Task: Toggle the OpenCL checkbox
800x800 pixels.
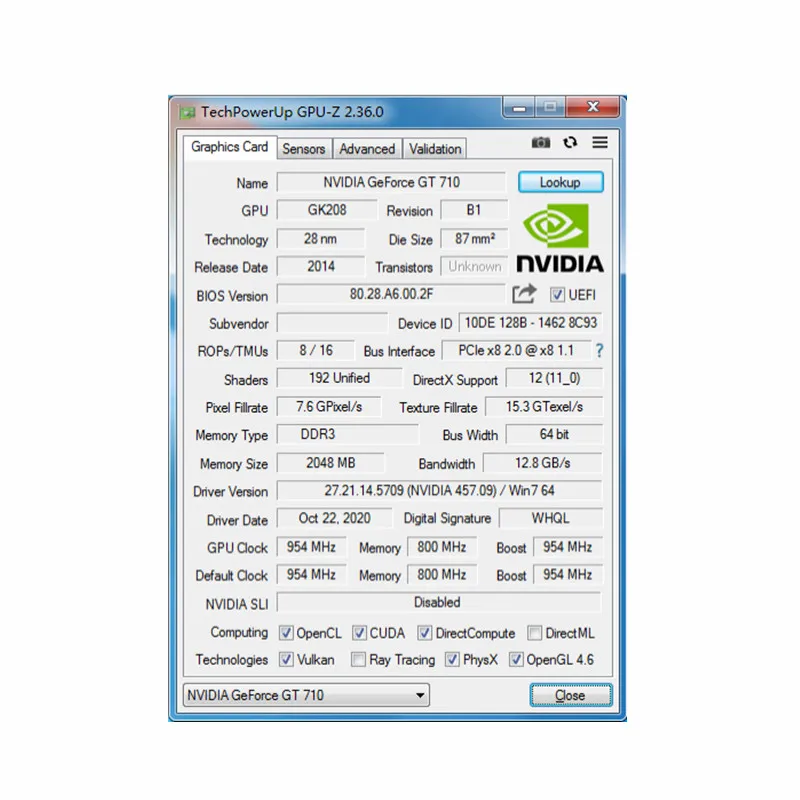Action: [x=286, y=633]
